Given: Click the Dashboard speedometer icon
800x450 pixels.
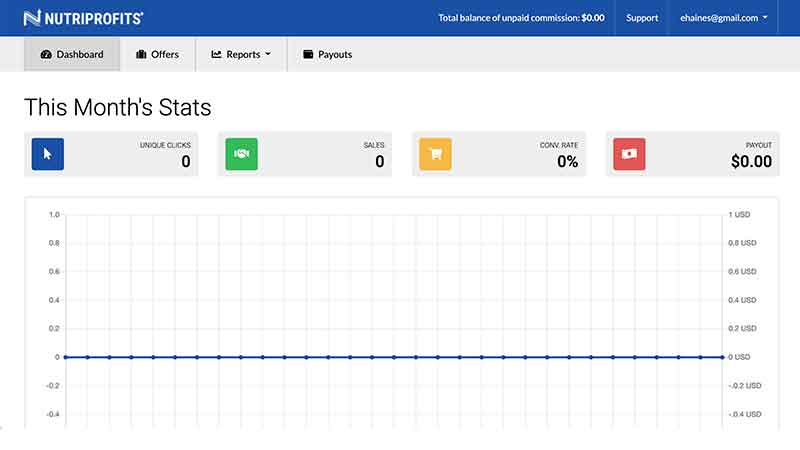Looking at the screenshot, I should (46, 54).
